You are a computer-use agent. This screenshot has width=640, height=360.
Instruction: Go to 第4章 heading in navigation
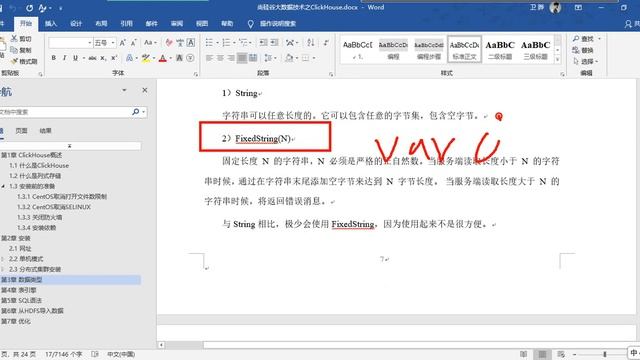[19, 290]
